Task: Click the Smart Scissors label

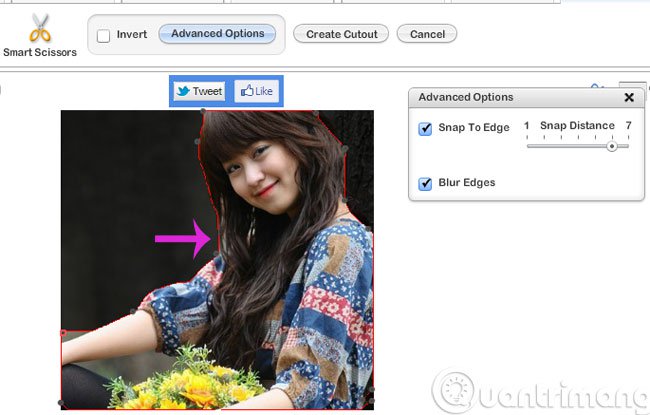Action: pyautogui.click(x=40, y=52)
